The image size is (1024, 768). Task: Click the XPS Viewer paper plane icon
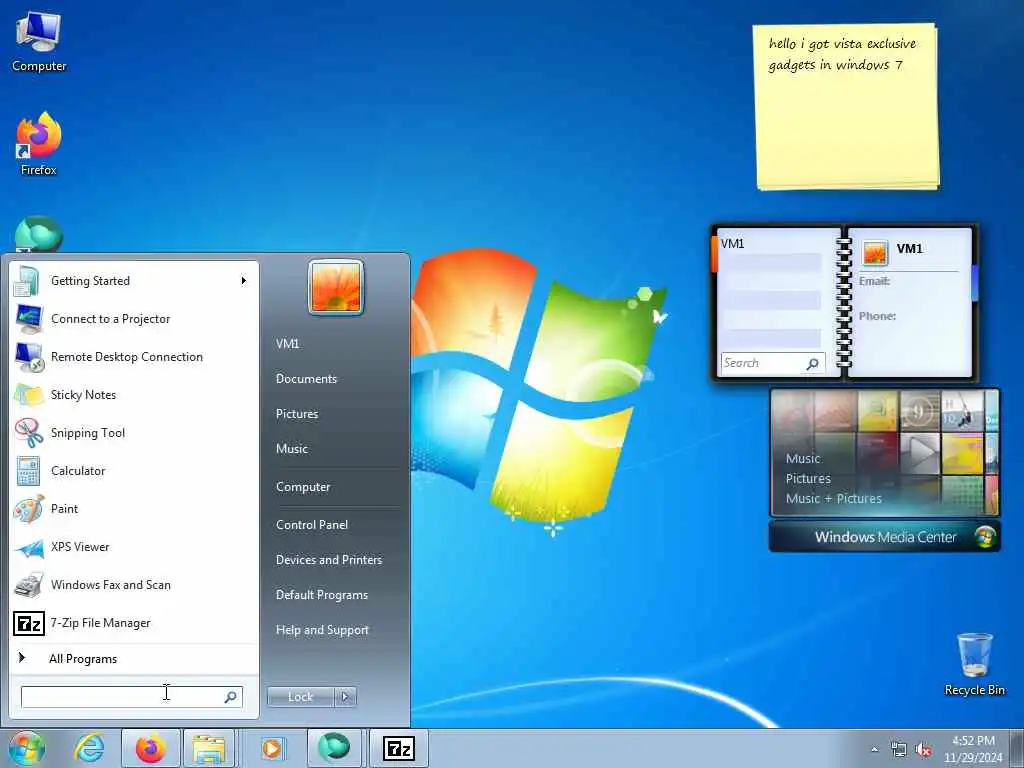29,547
